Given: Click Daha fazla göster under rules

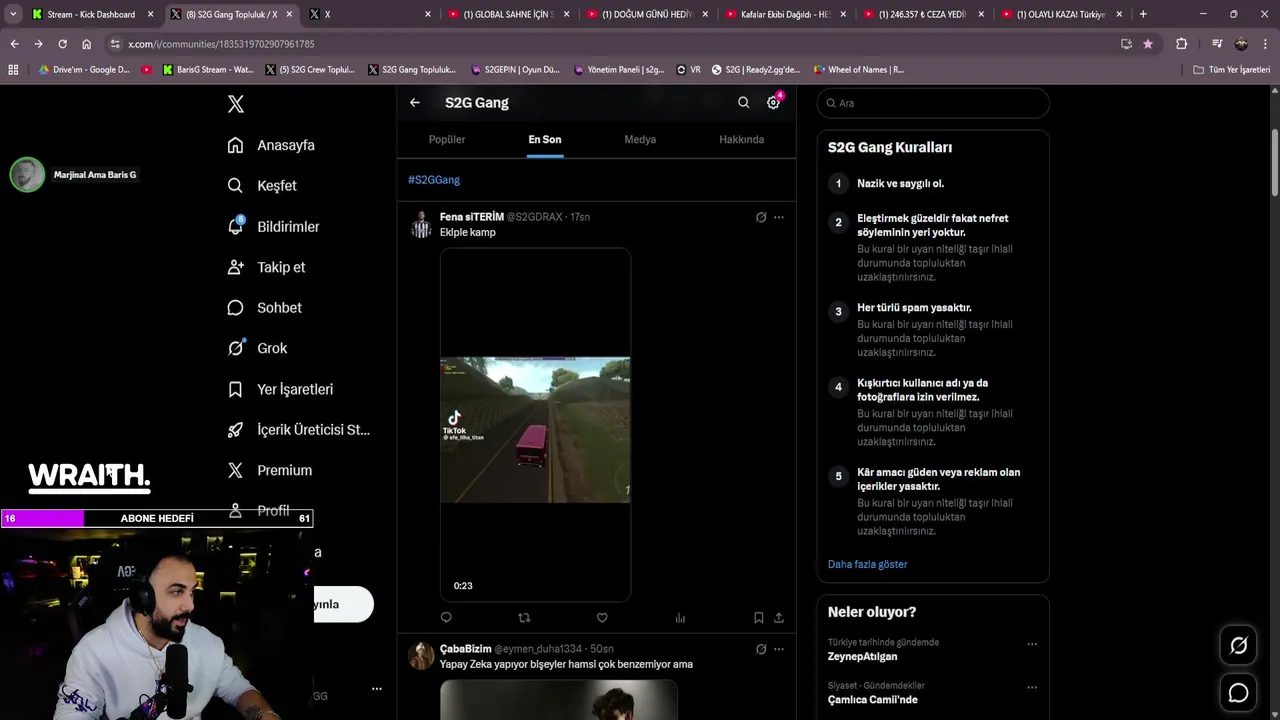Looking at the screenshot, I should (x=868, y=564).
